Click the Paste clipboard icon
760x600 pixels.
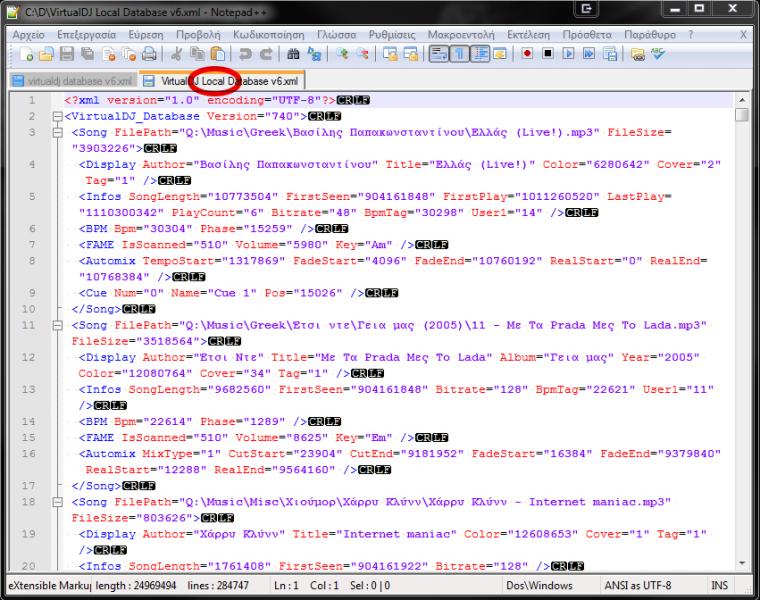tap(218, 54)
